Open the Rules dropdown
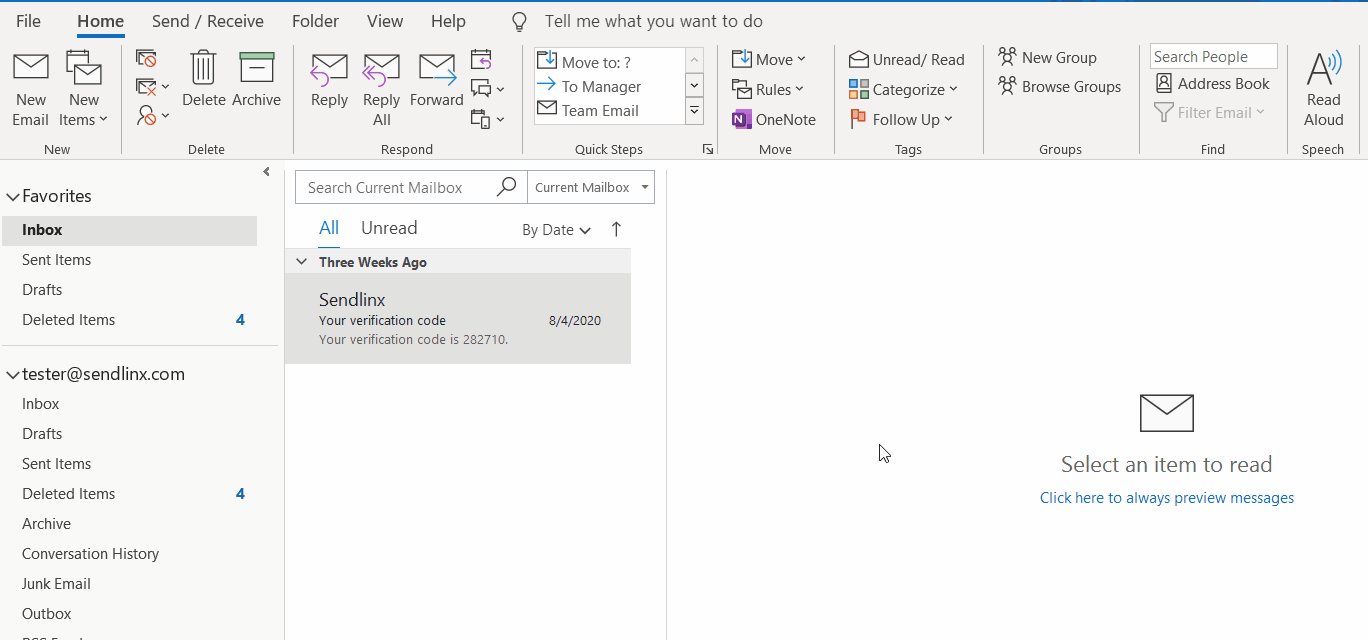Viewport: 1368px width, 640px height. pyautogui.click(x=768, y=89)
